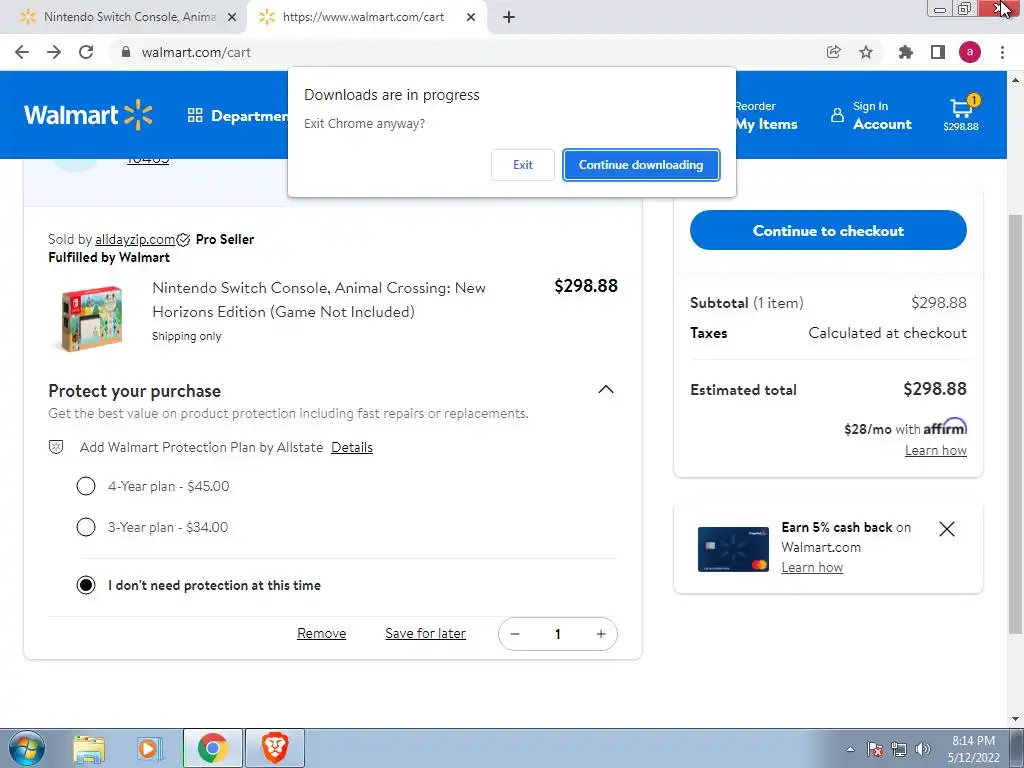Click cash back Learn how link
This screenshot has width=1024, height=768.
(x=812, y=568)
